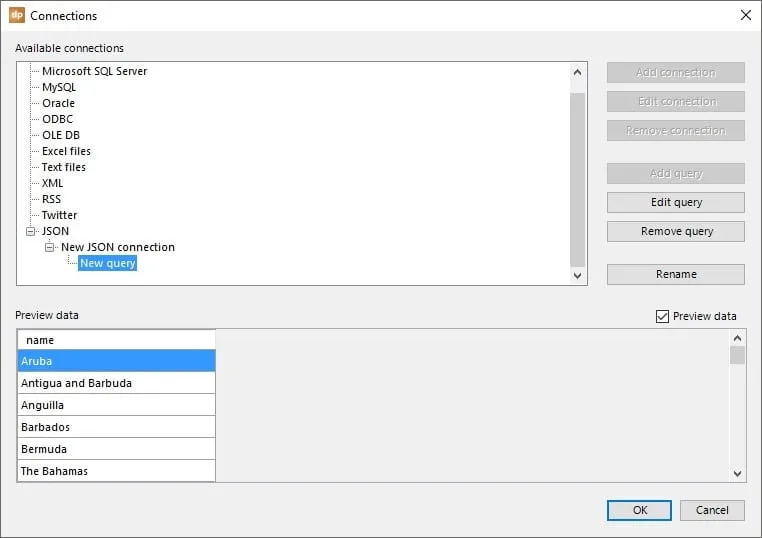
Task: Select The Bahamas row
Action: coord(117,470)
